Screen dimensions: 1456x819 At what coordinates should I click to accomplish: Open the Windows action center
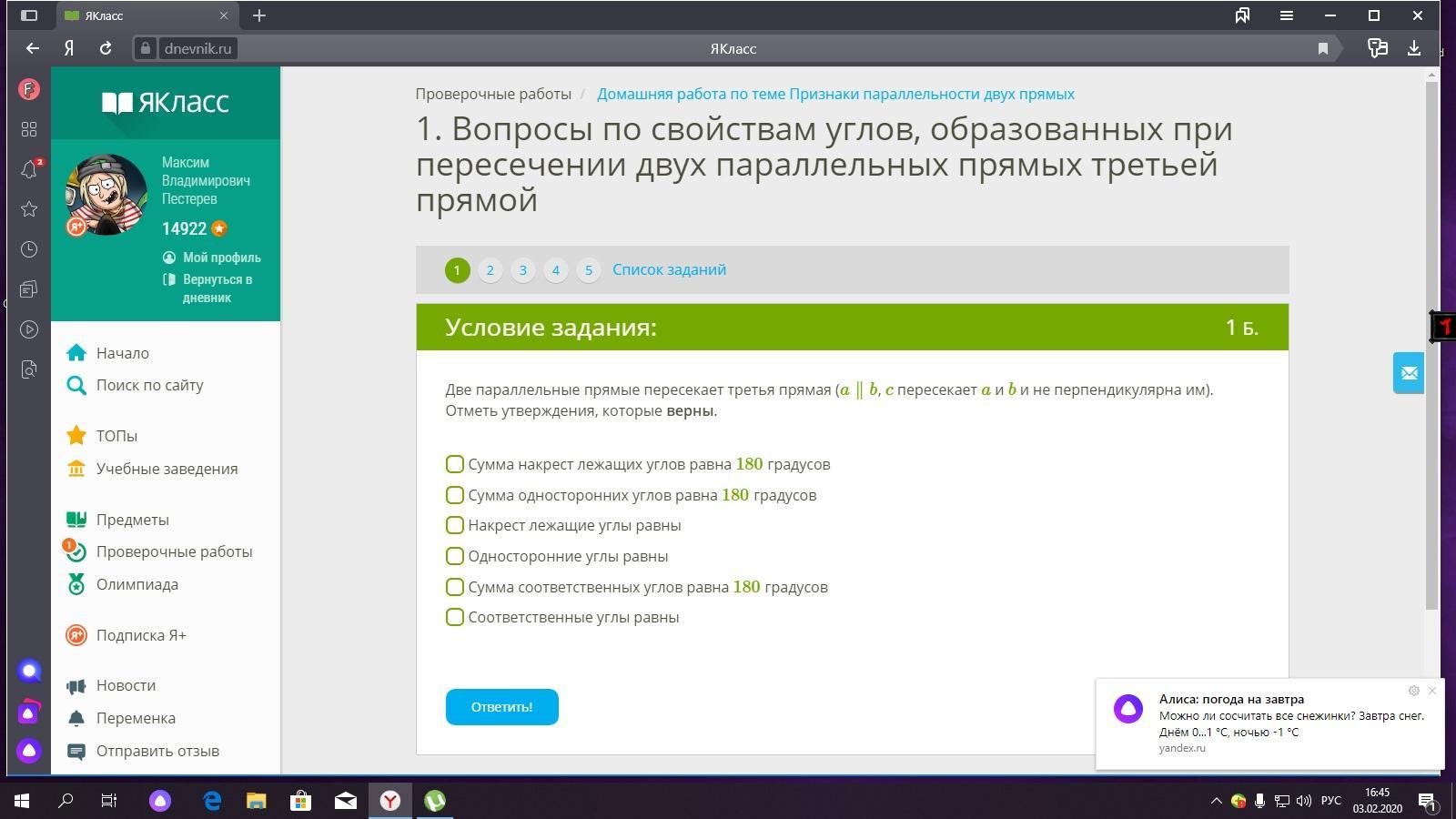point(1427,801)
